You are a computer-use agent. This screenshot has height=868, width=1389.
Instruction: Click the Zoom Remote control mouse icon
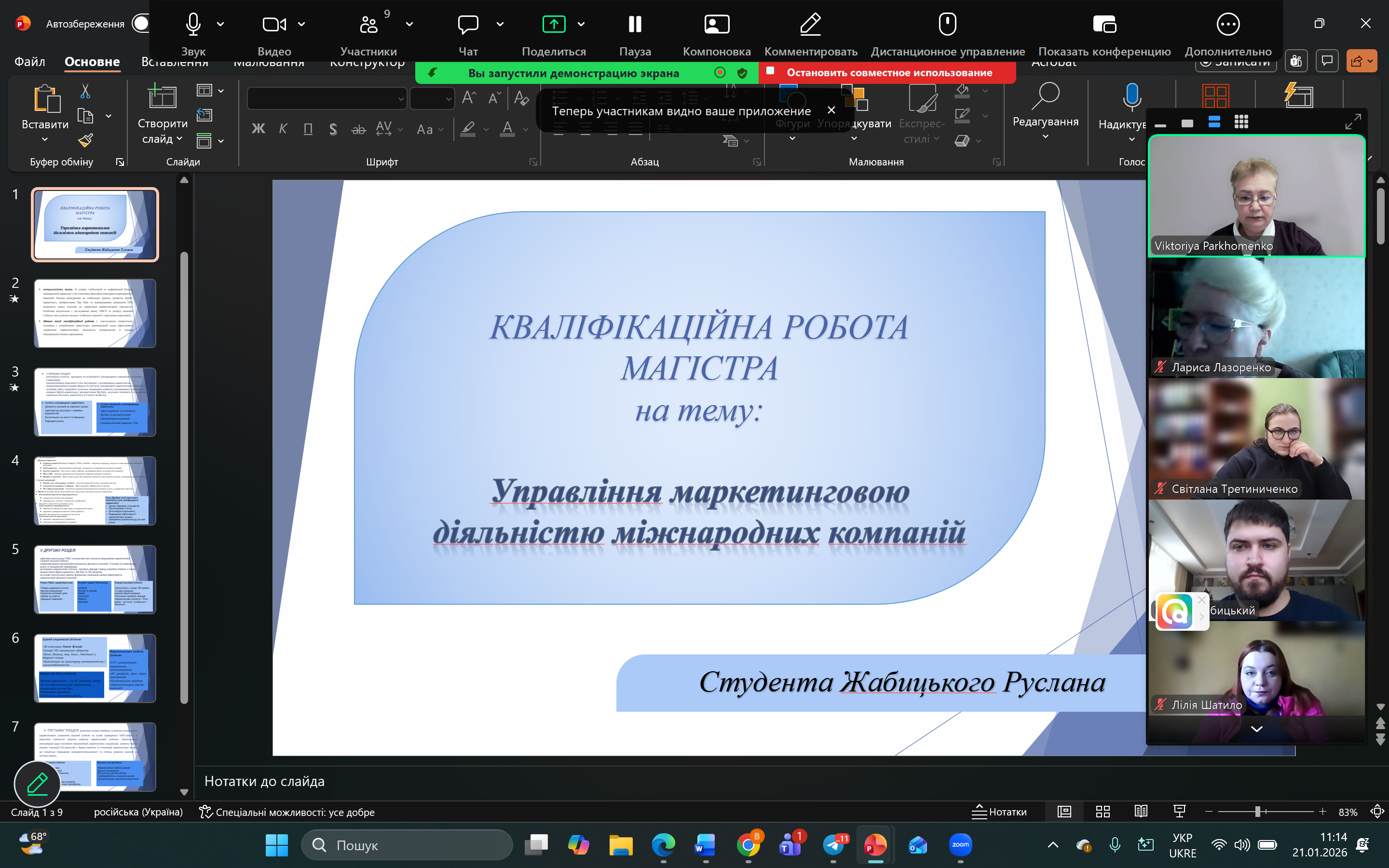(x=947, y=24)
